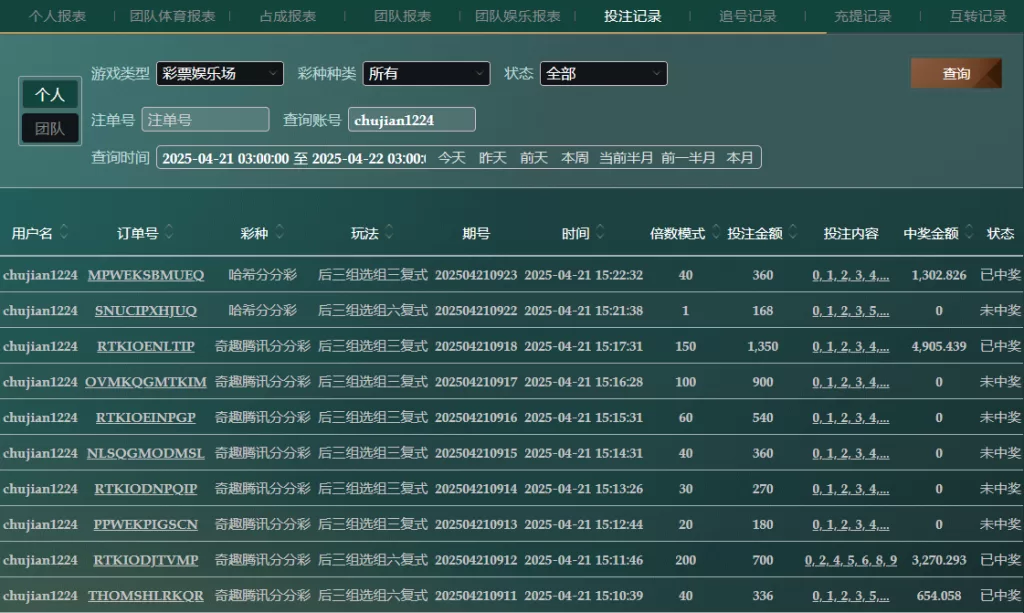Open order THOMSHLRKQR details
This screenshot has height=613, width=1024.
coord(146,595)
